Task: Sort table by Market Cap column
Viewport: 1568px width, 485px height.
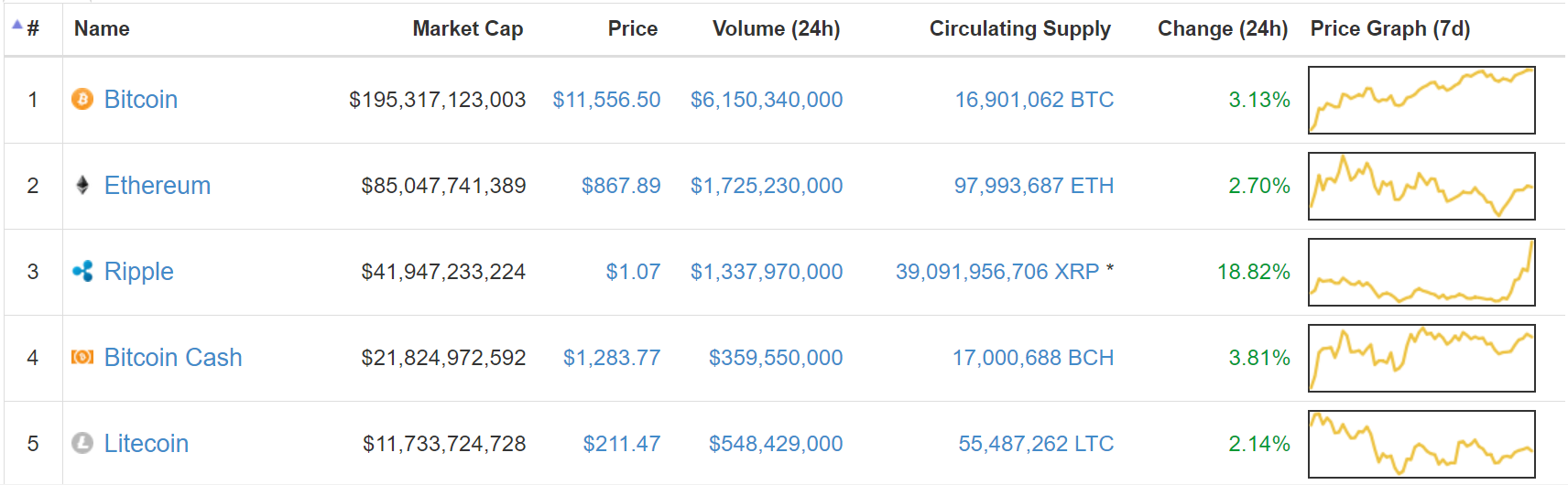Action: tap(467, 28)
